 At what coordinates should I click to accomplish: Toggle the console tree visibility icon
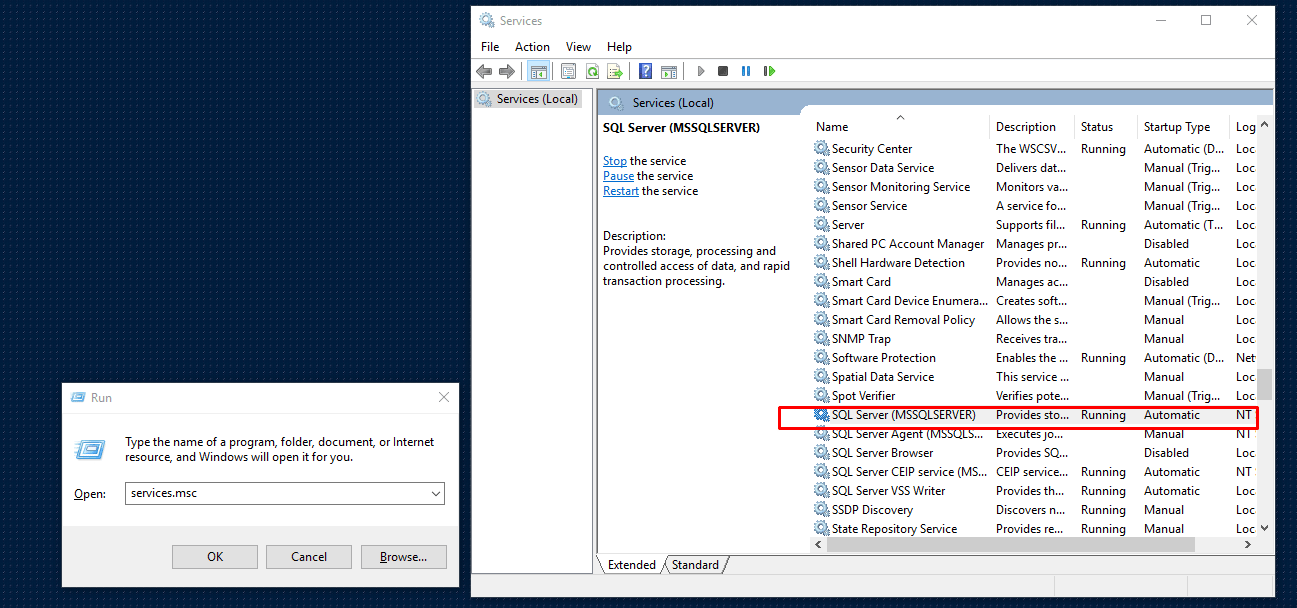tap(538, 71)
